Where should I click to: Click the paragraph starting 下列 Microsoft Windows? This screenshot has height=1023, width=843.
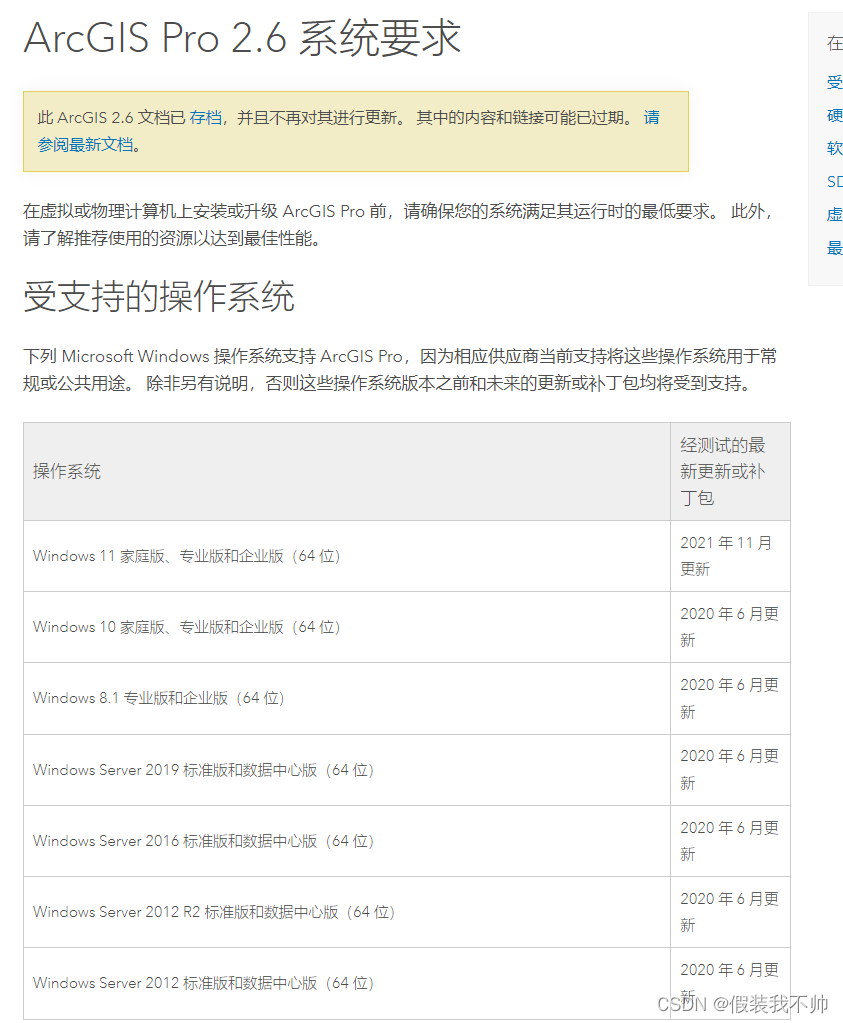[400, 370]
